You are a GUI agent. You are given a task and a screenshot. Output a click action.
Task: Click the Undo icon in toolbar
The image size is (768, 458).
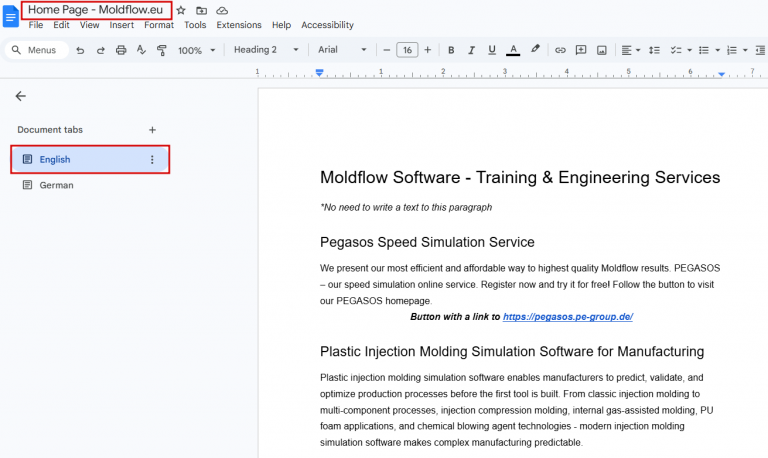[x=80, y=50]
